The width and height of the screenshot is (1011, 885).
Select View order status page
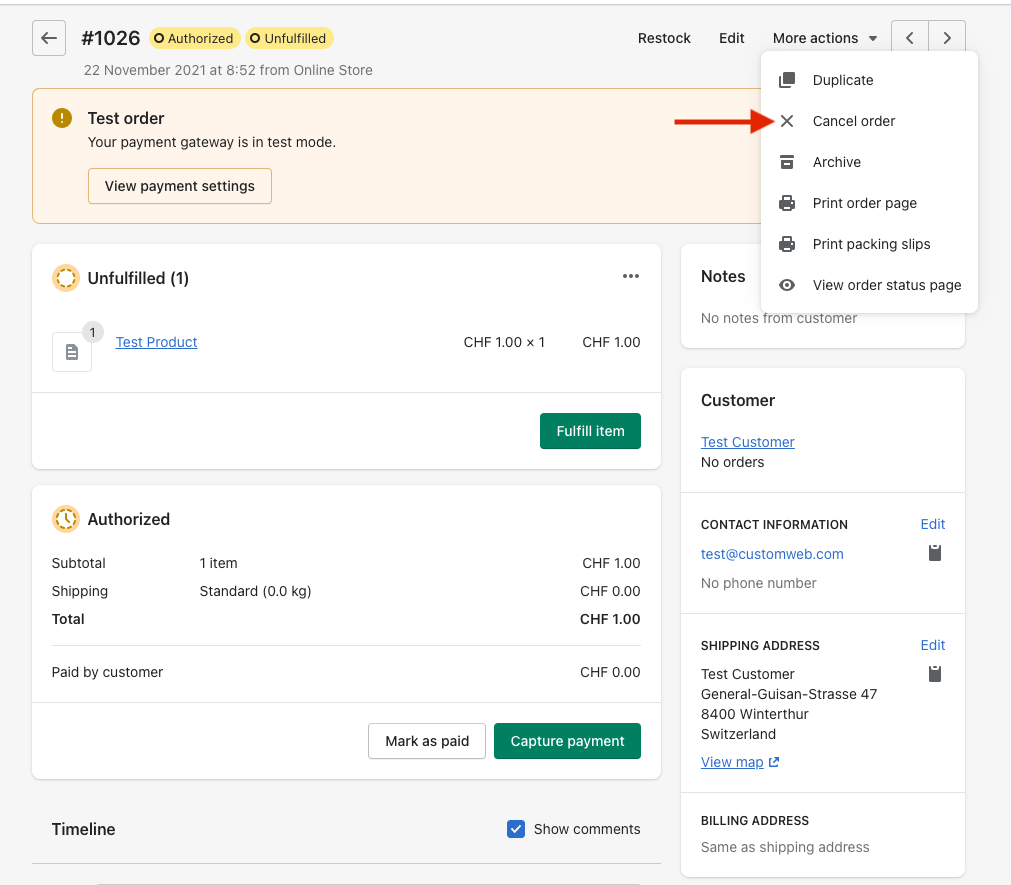[x=886, y=285]
